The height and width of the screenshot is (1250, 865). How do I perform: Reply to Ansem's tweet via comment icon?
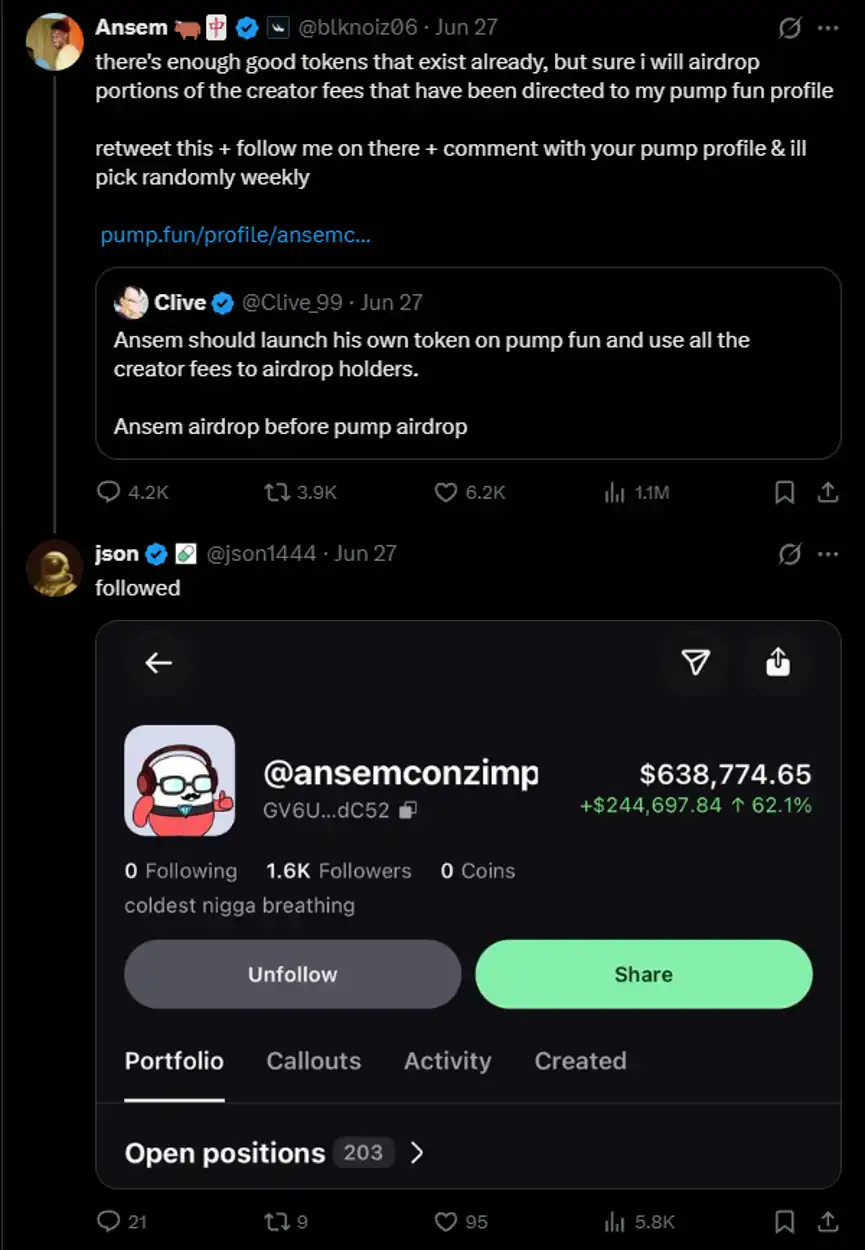109,492
